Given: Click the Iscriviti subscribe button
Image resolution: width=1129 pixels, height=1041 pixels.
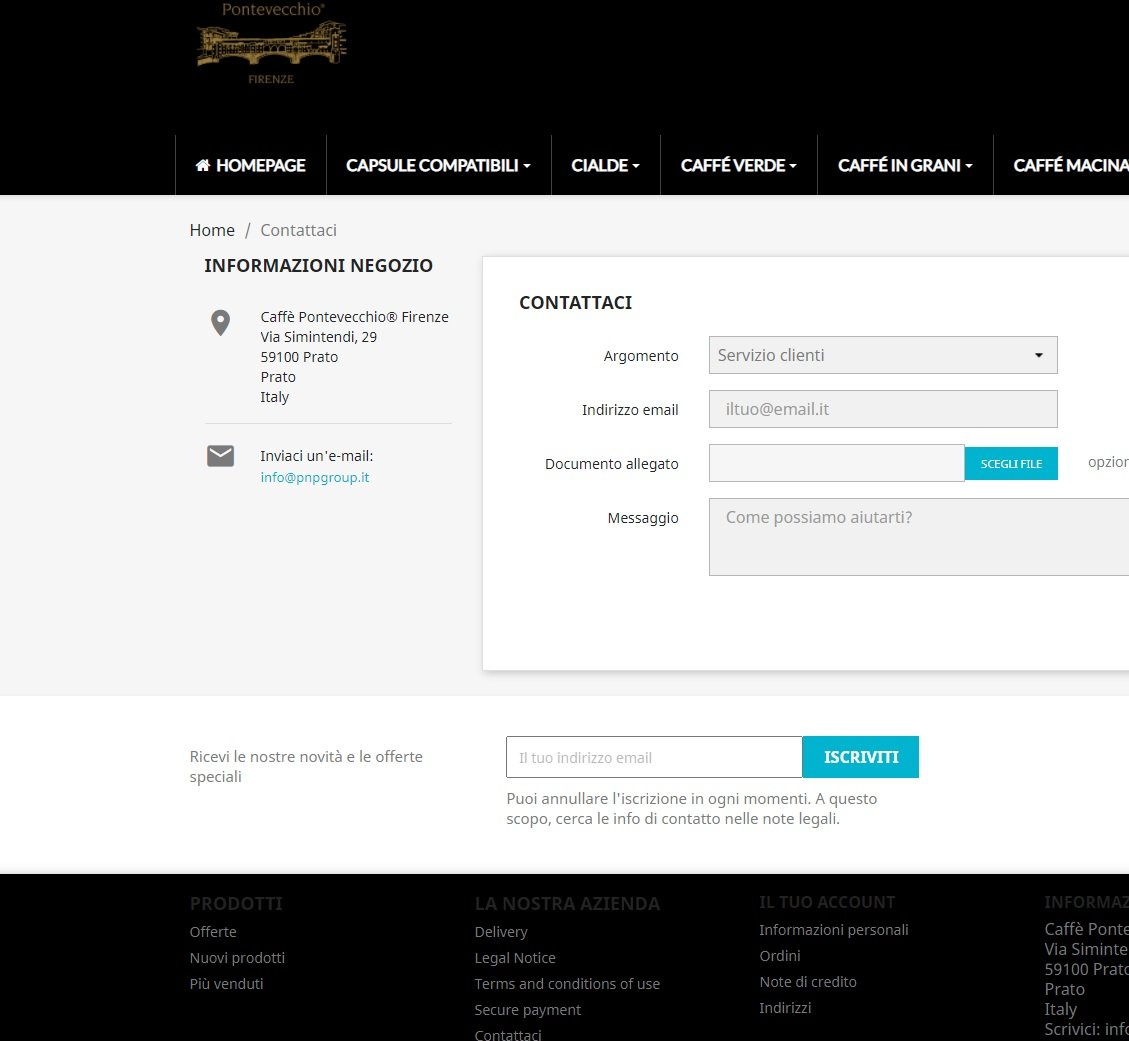Looking at the screenshot, I should click(x=860, y=757).
